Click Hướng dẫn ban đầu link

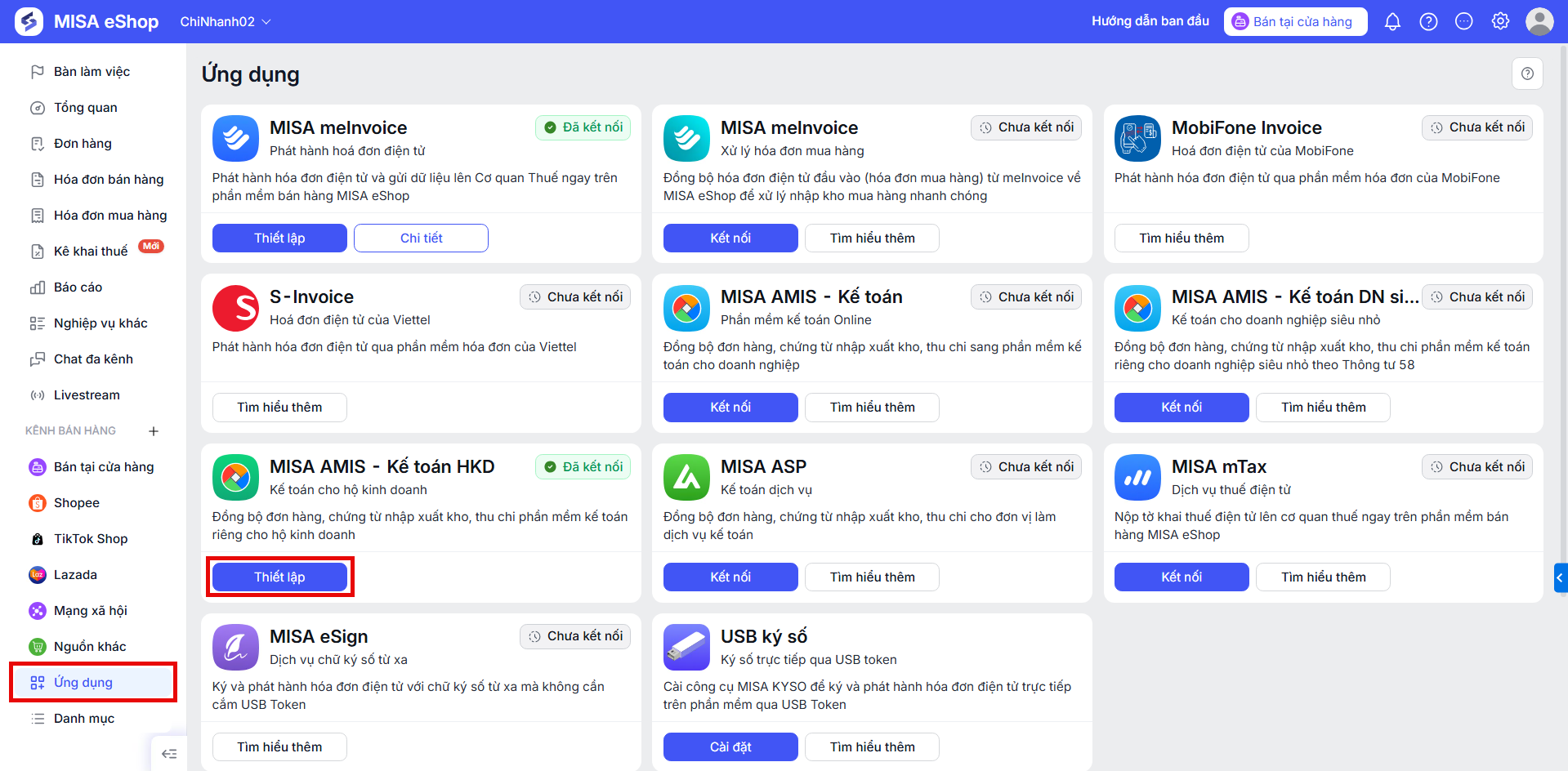pos(1150,21)
